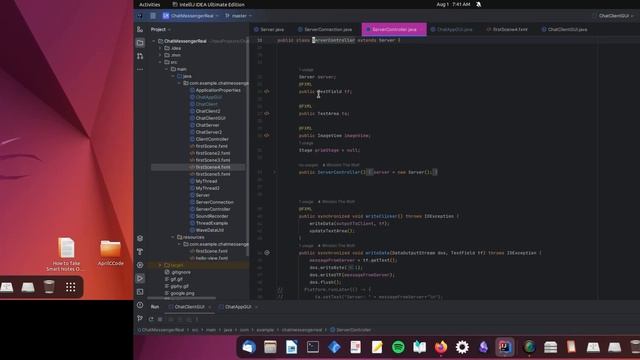Launch Firefox from the dock
Image resolution: width=640 pixels, height=360 pixels.
point(441,347)
